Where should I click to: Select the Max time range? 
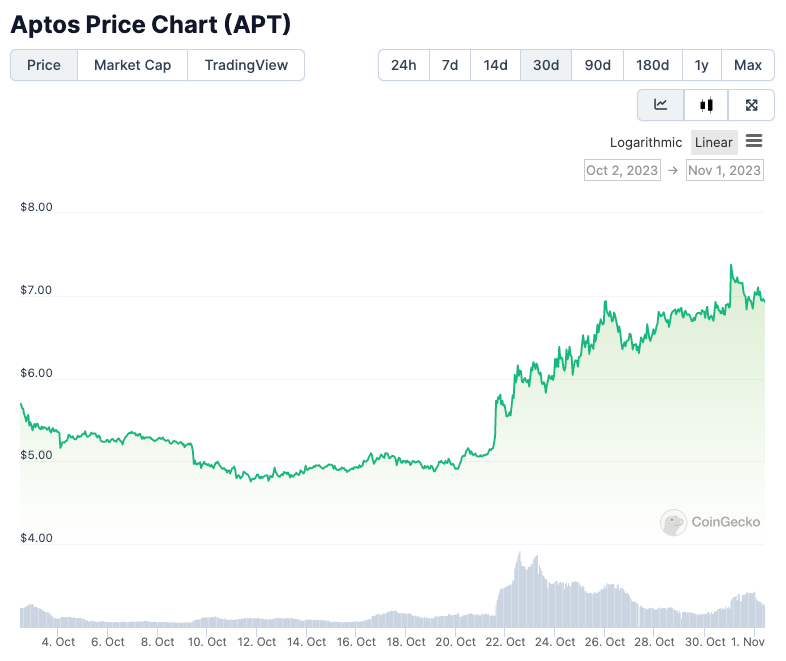748,65
